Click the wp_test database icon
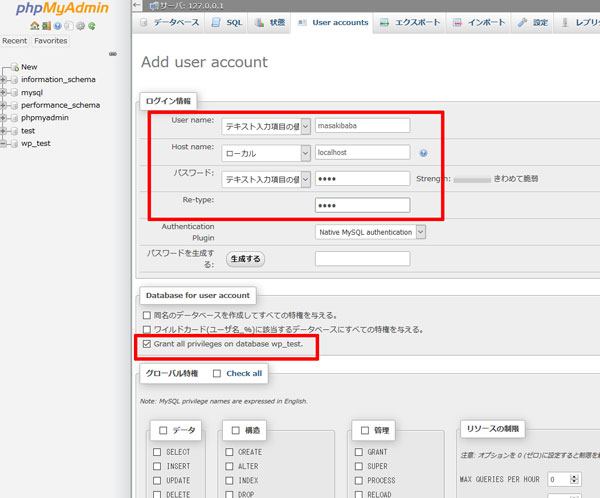This screenshot has height=498, width=600. tap(15, 144)
